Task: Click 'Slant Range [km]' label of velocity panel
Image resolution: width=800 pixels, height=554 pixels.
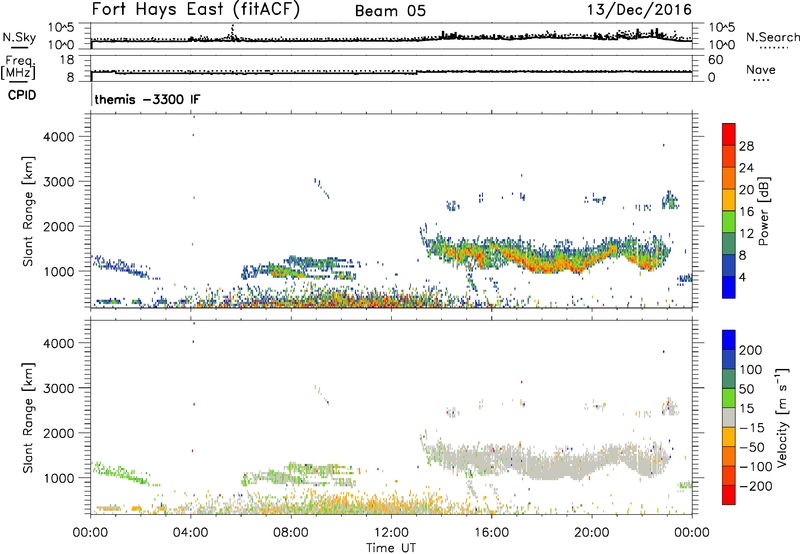Action: tap(28, 418)
